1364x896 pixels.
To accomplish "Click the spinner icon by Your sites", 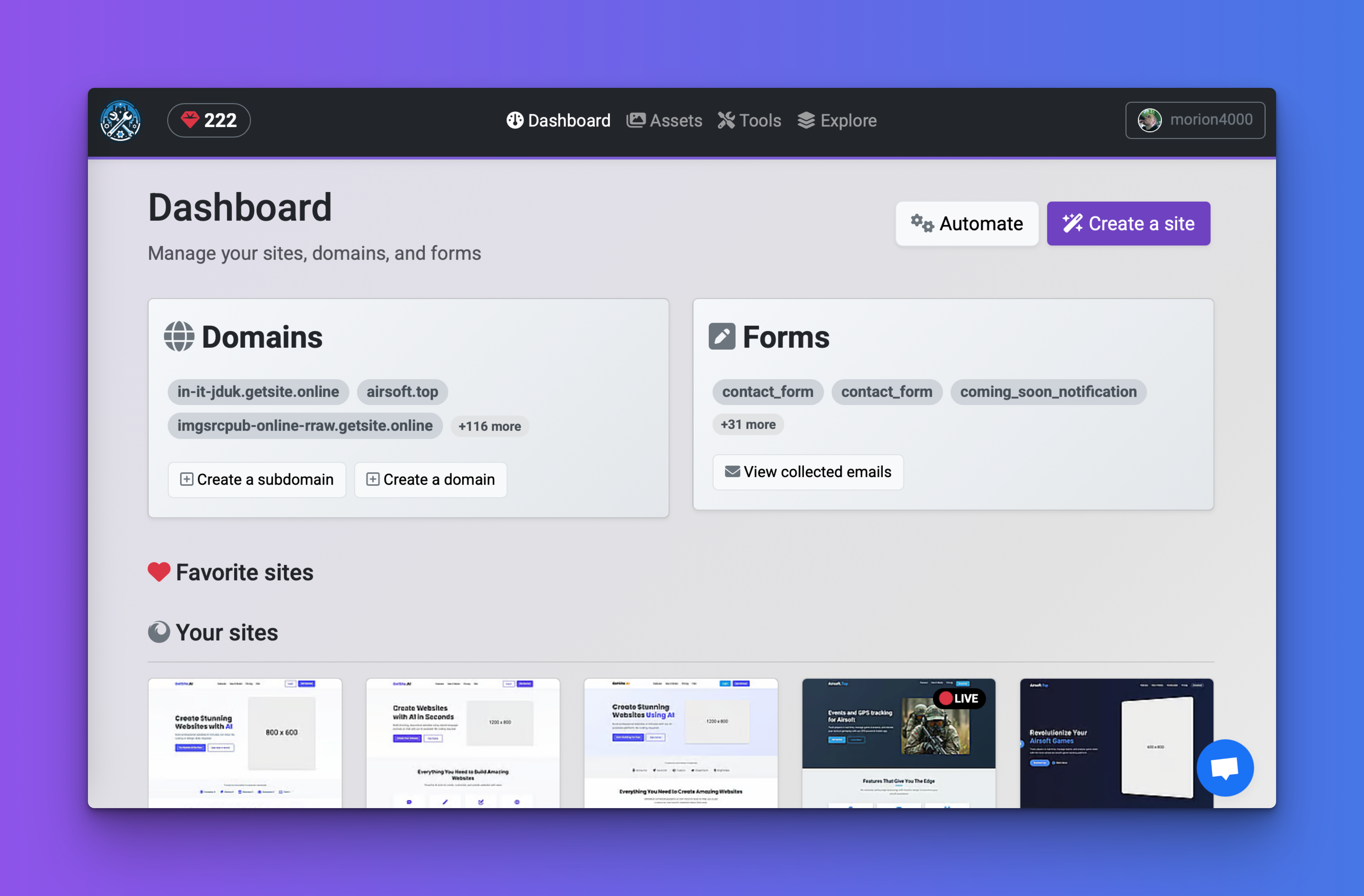I will point(159,632).
